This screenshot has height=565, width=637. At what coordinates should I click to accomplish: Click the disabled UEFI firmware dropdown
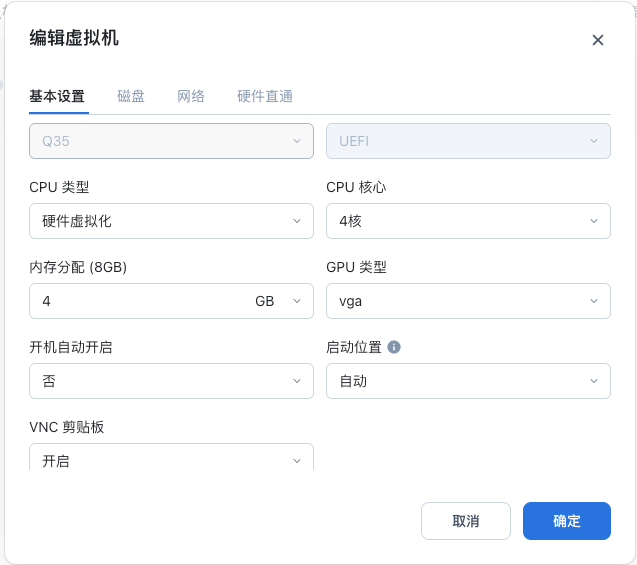click(x=468, y=141)
